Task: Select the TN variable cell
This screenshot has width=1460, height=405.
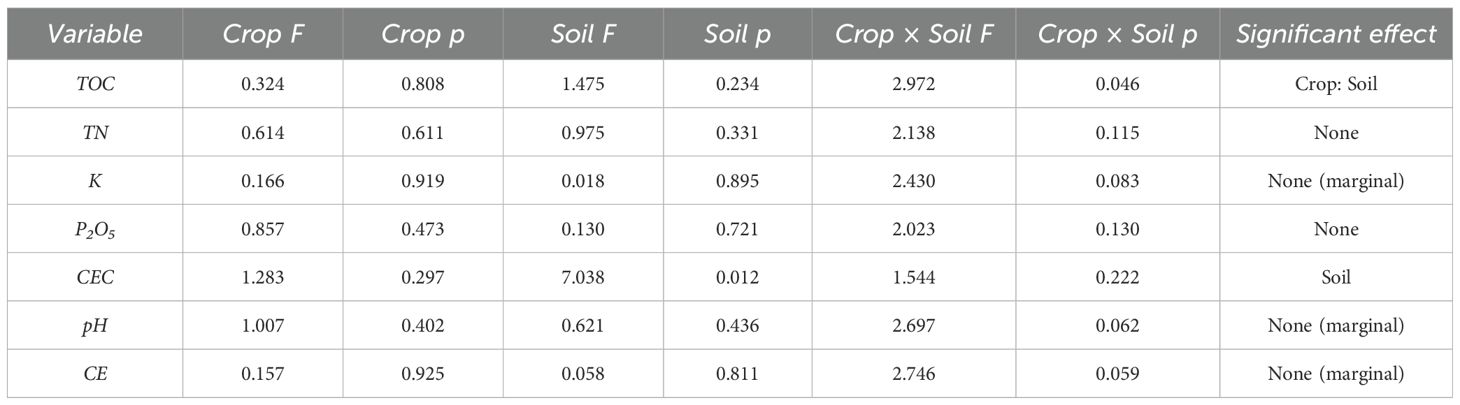Action: point(95,132)
